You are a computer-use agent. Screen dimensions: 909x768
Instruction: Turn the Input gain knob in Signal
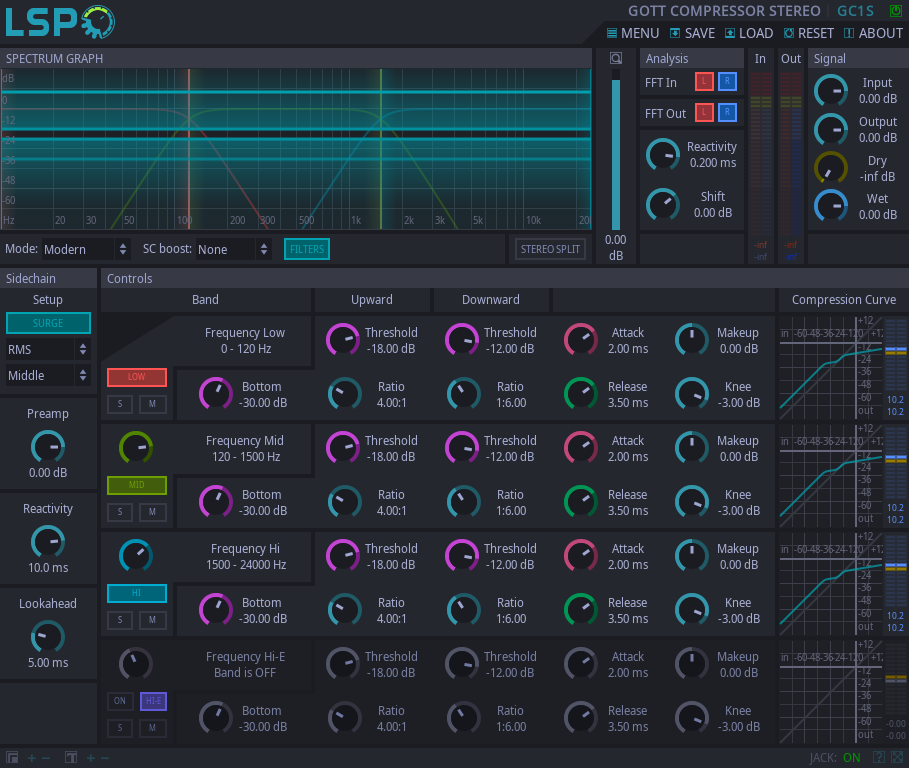830,91
